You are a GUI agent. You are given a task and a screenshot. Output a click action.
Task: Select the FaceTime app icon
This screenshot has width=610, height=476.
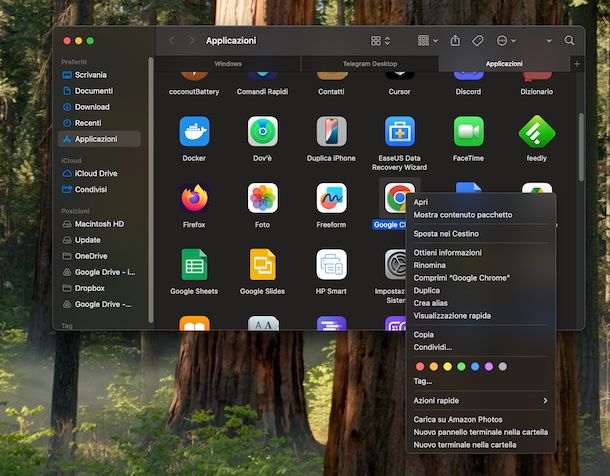point(468,131)
